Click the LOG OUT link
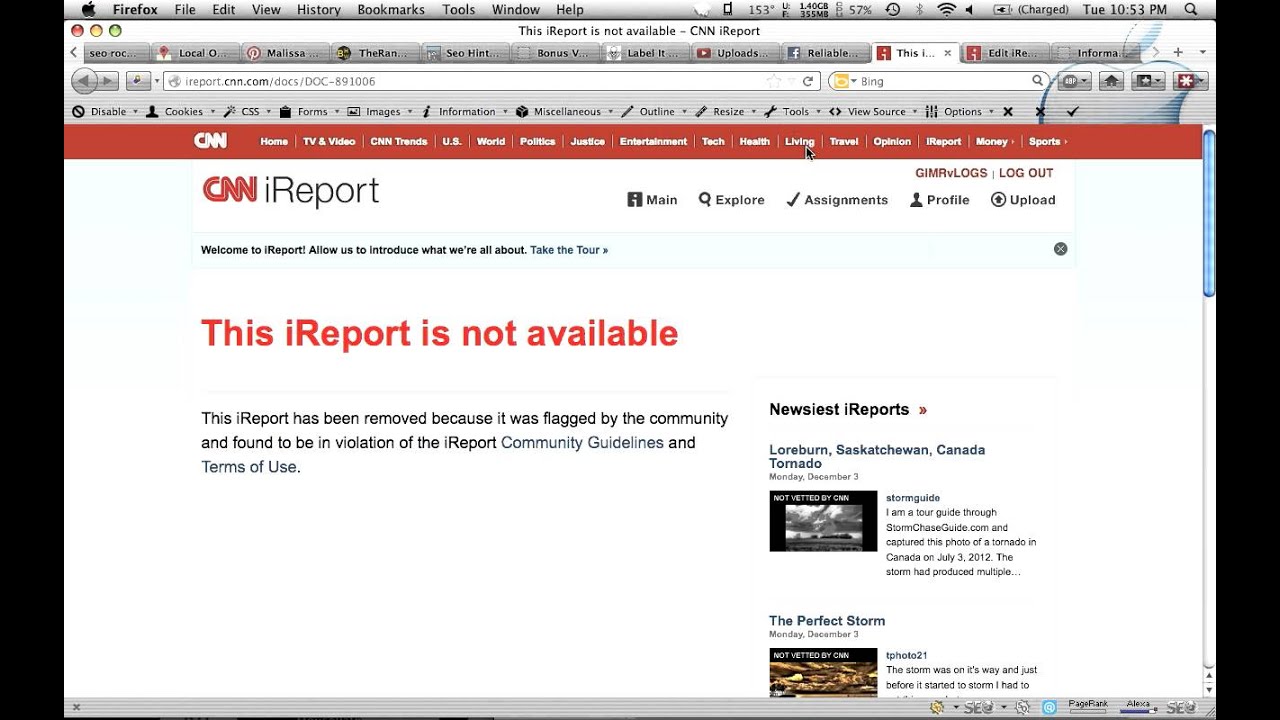The image size is (1280, 720). click(1026, 173)
